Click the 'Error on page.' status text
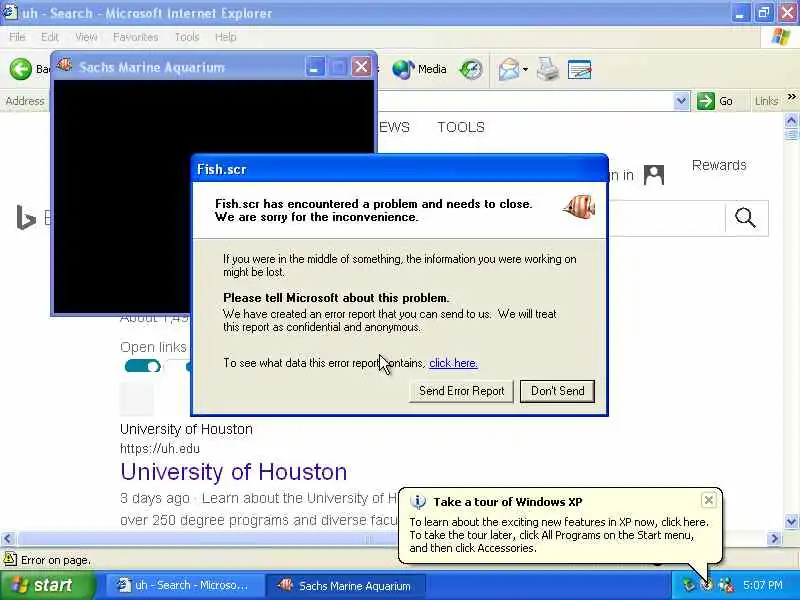800x600 pixels. click(56, 560)
